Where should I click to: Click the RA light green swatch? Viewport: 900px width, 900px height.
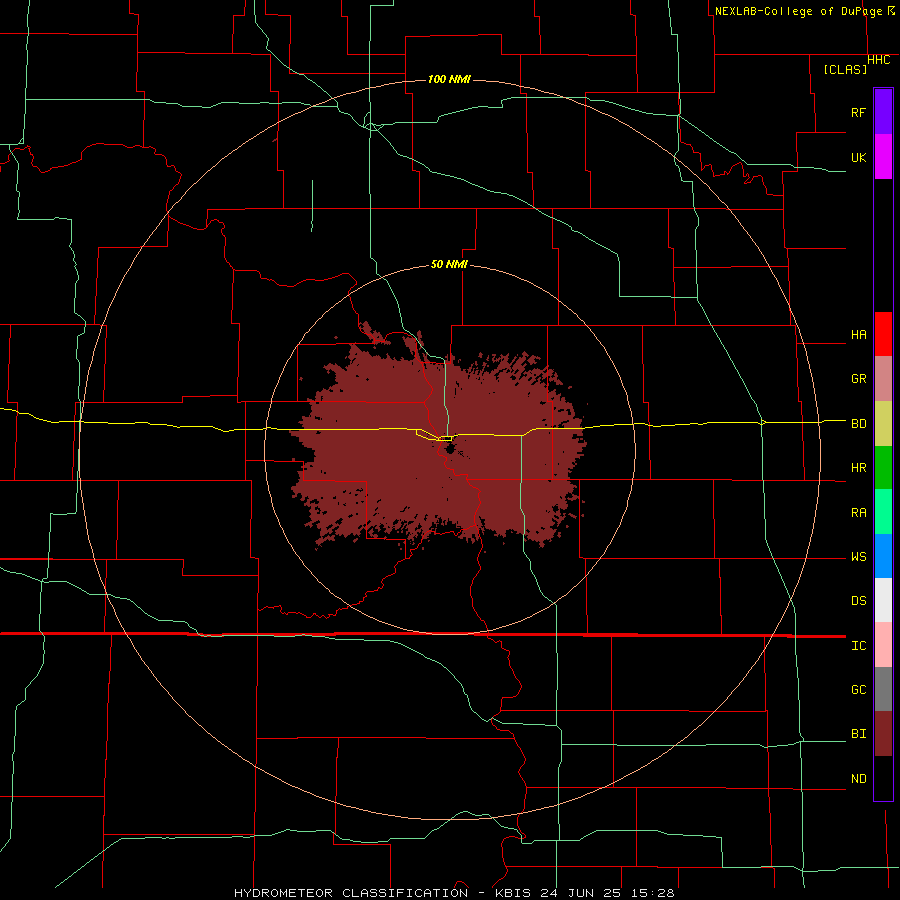(x=883, y=512)
